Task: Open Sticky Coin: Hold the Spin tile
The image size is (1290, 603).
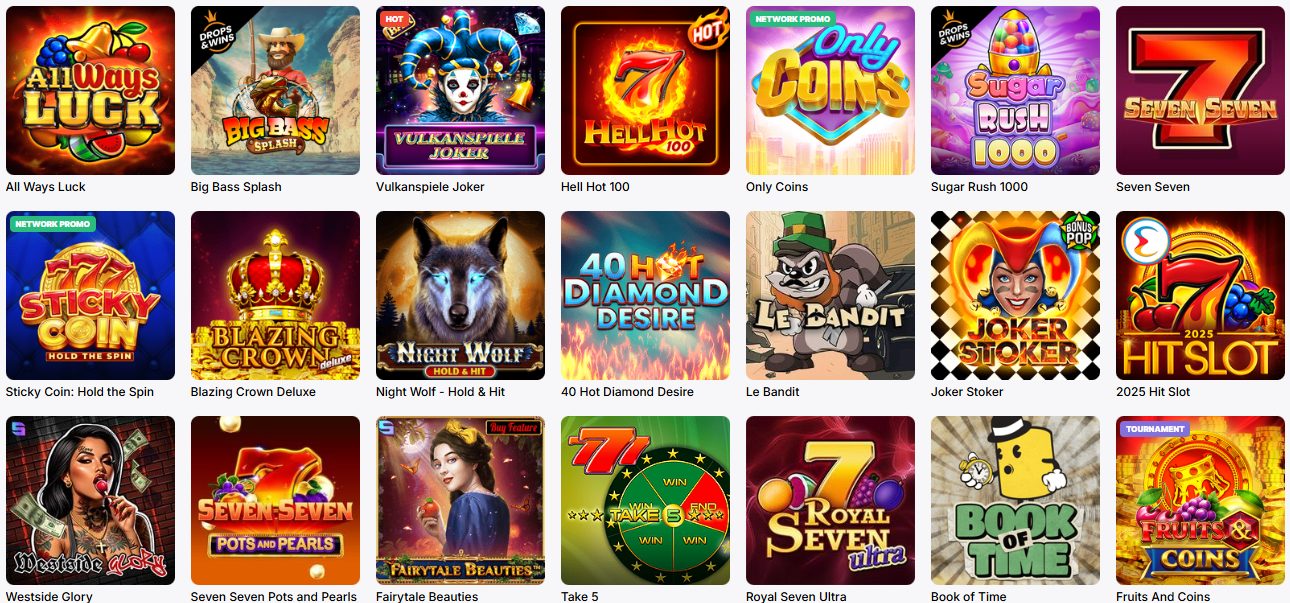Action: [x=90, y=295]
